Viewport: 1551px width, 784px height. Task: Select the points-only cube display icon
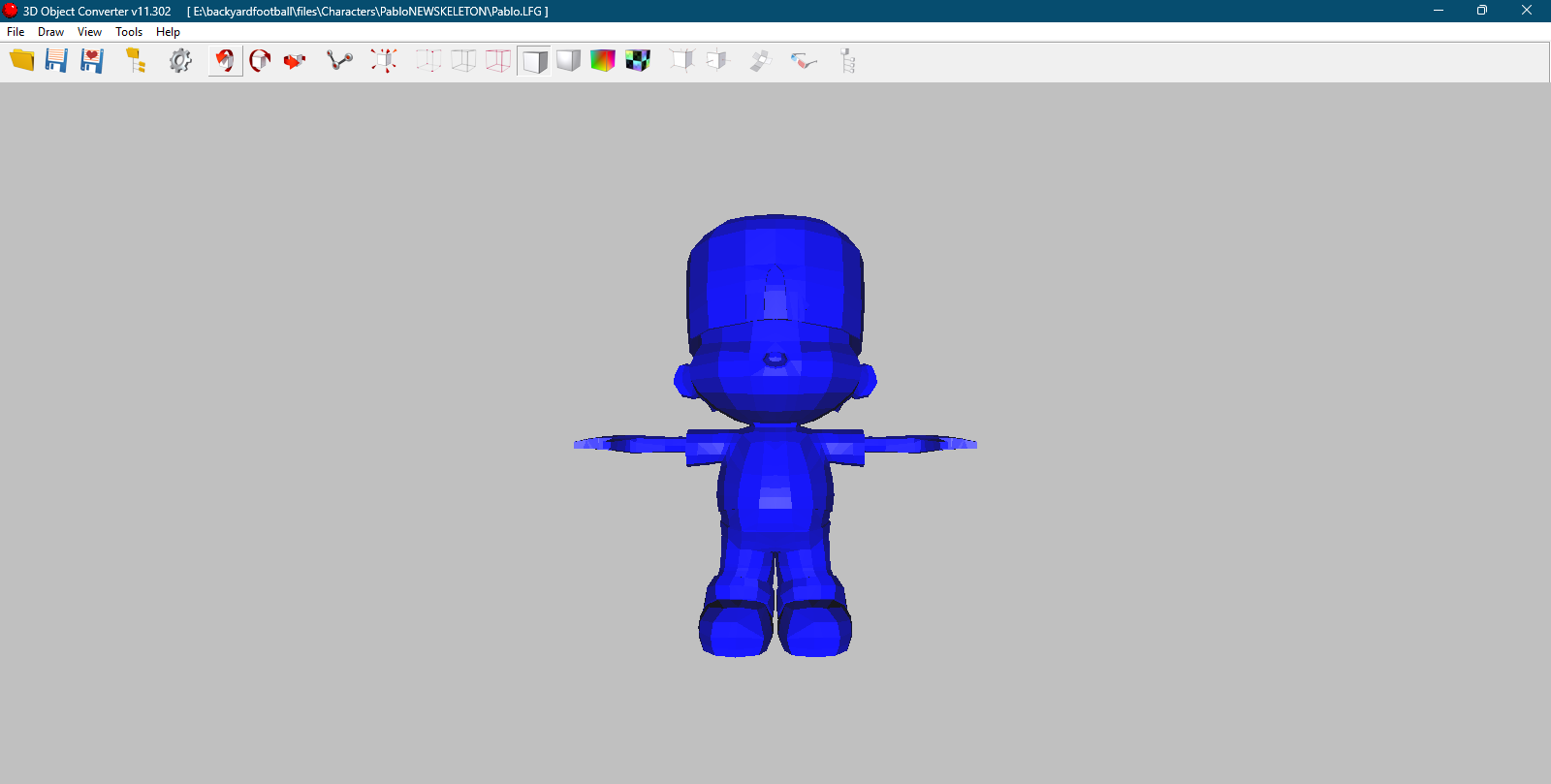[428, 61]
